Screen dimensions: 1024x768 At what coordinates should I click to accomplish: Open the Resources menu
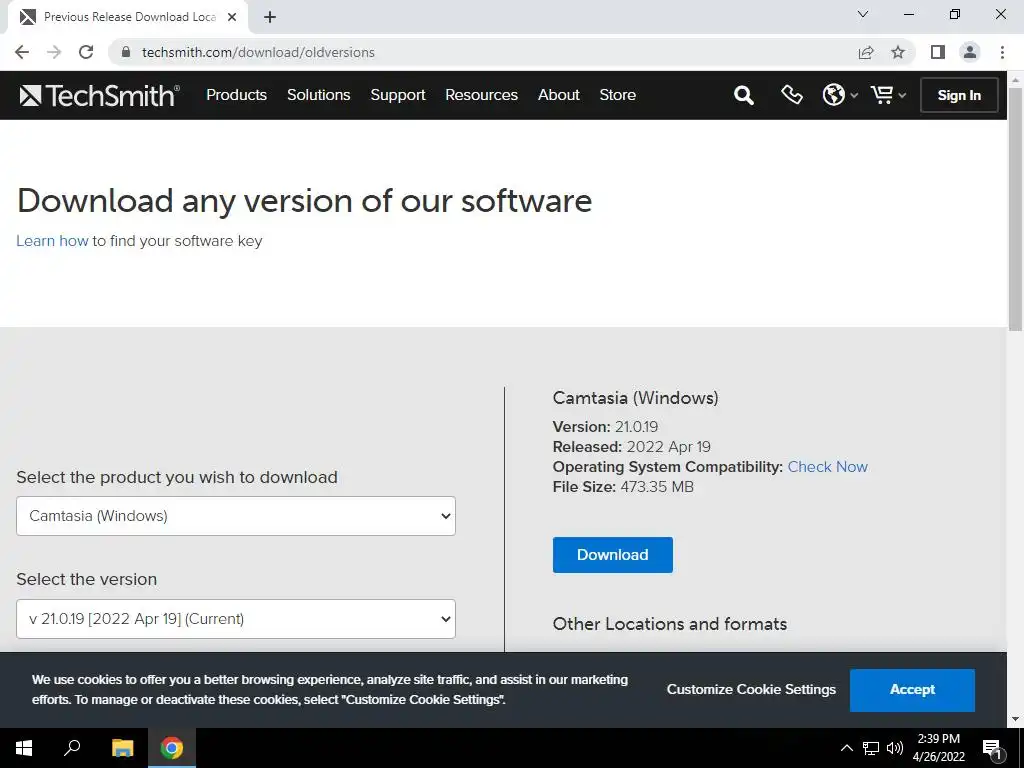click(481, 95)
